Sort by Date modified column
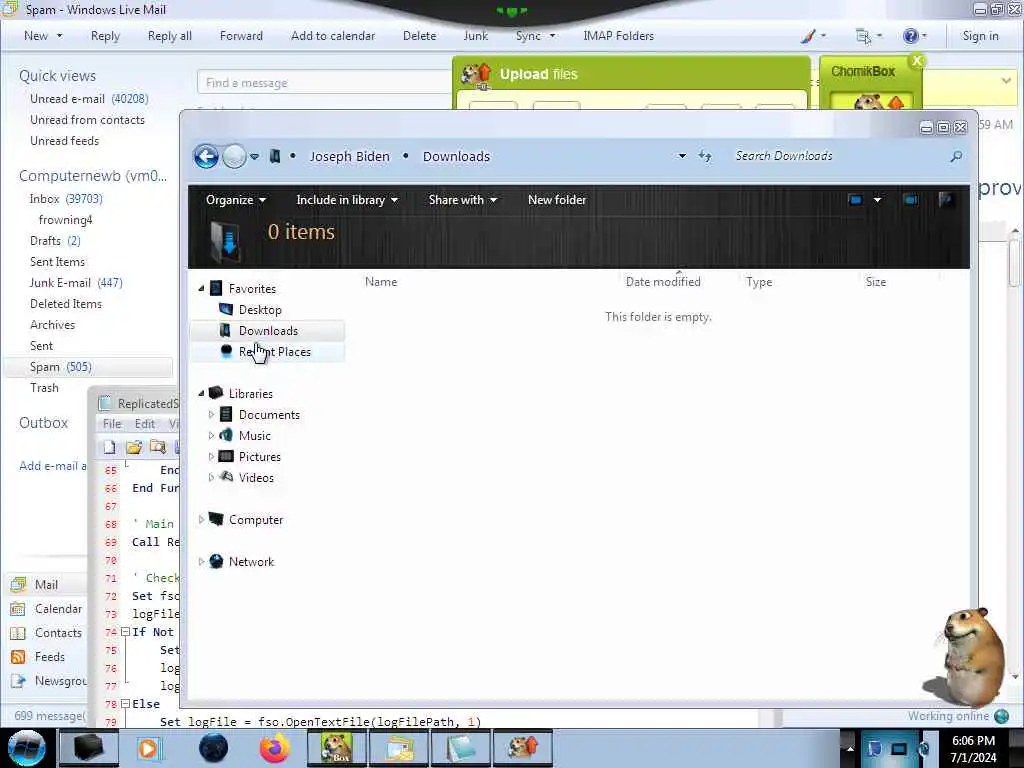 point(663,282)
